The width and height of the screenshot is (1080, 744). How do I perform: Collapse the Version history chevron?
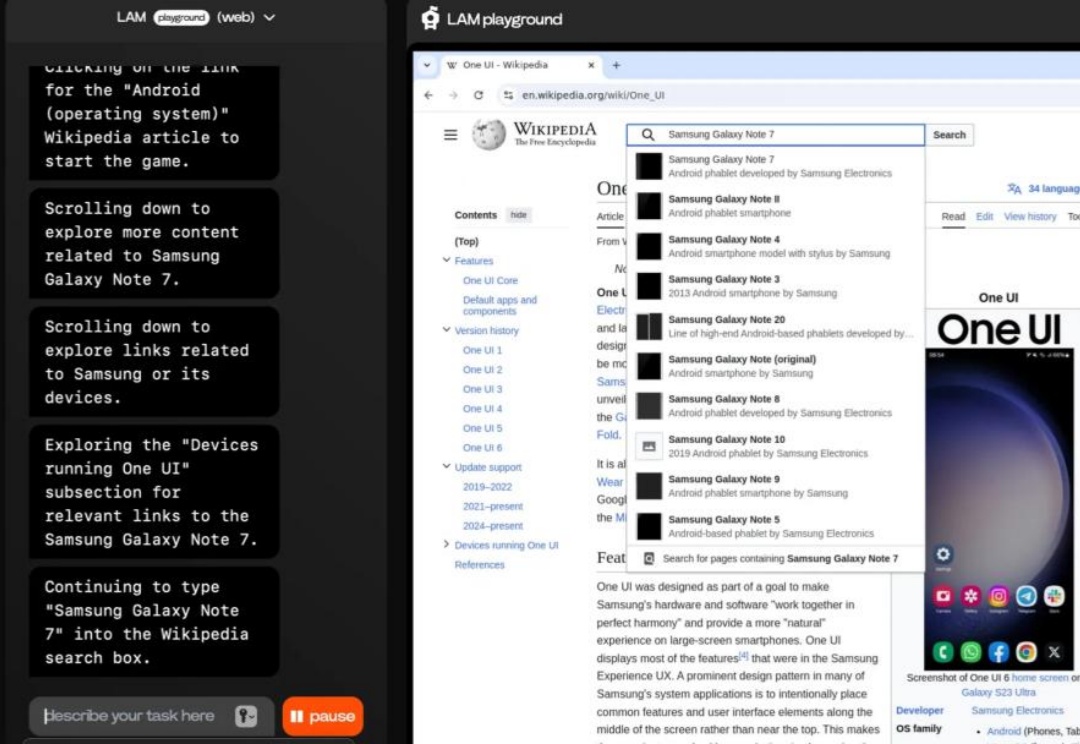(446, 330)
